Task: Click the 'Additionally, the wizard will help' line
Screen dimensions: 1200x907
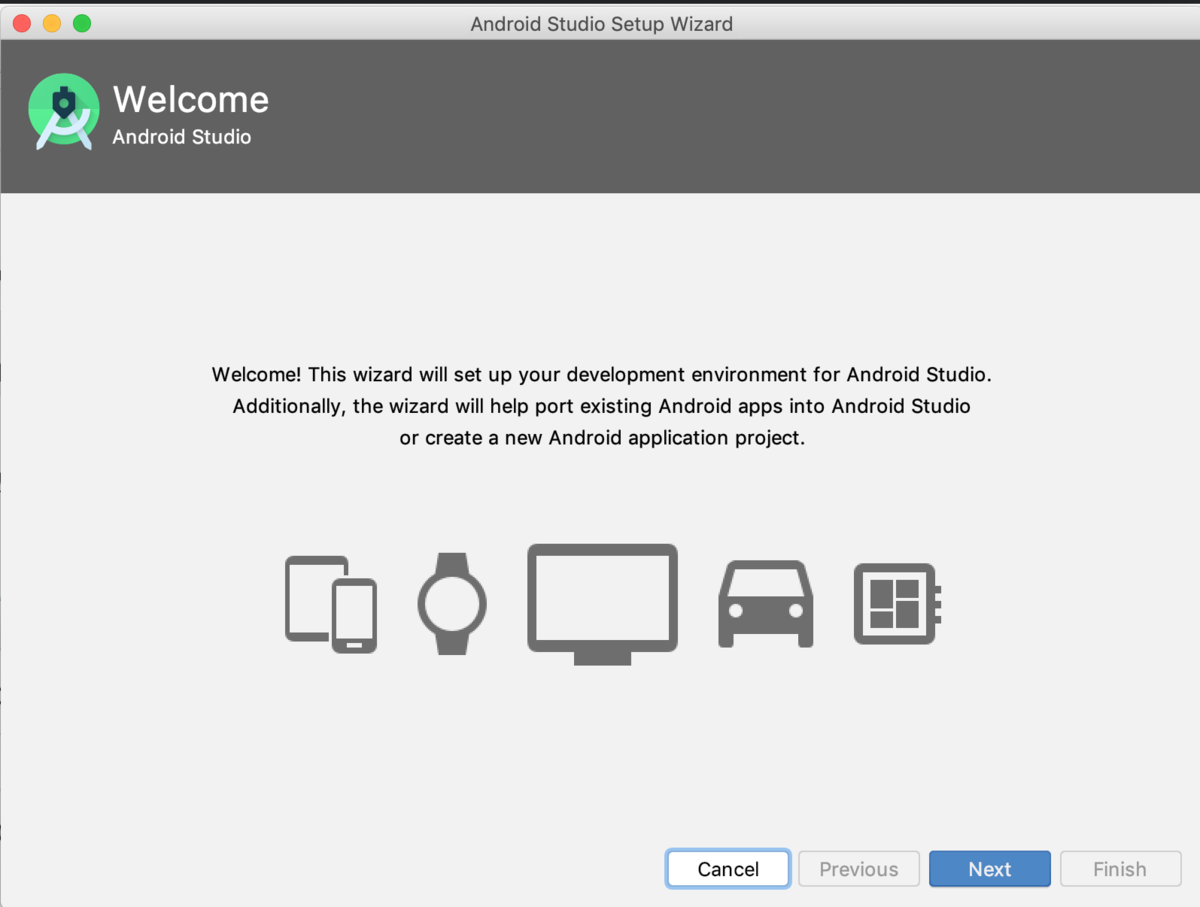Action: tap(602, 406)
